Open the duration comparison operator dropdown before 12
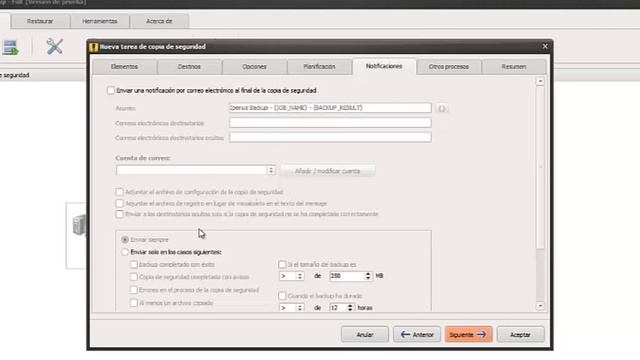The image size is (640, 360). [x=291, y=308]
